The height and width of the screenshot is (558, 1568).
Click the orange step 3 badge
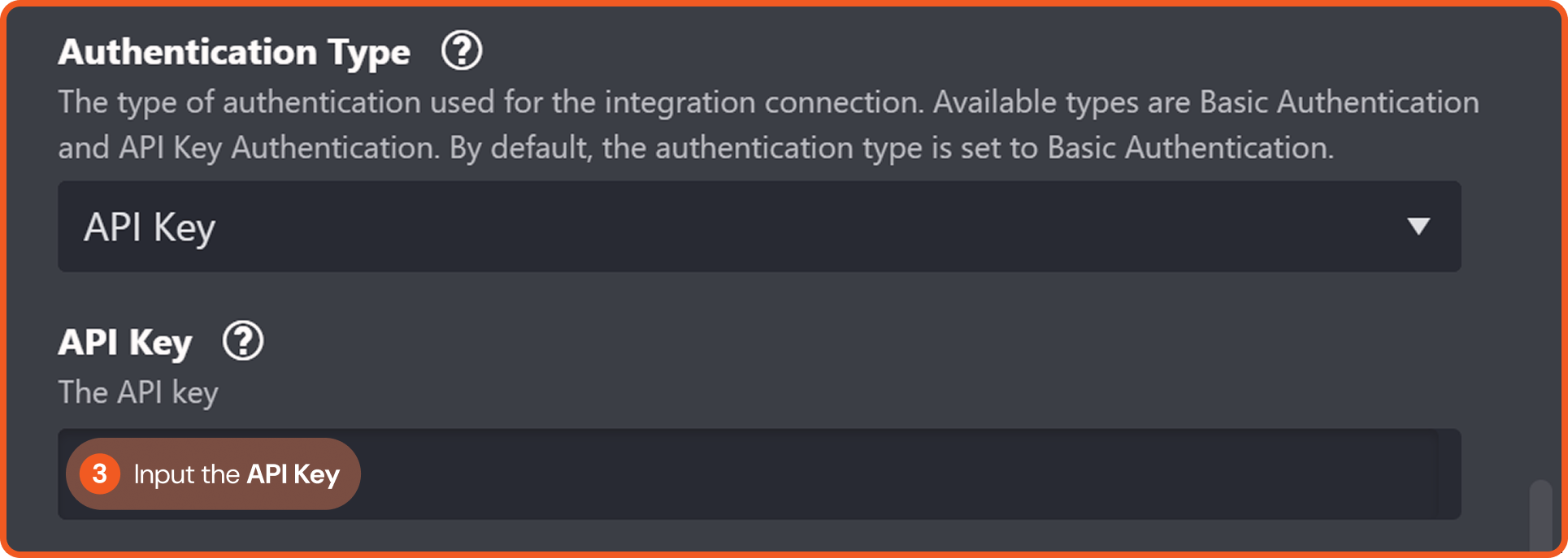(x=100, y=474)
